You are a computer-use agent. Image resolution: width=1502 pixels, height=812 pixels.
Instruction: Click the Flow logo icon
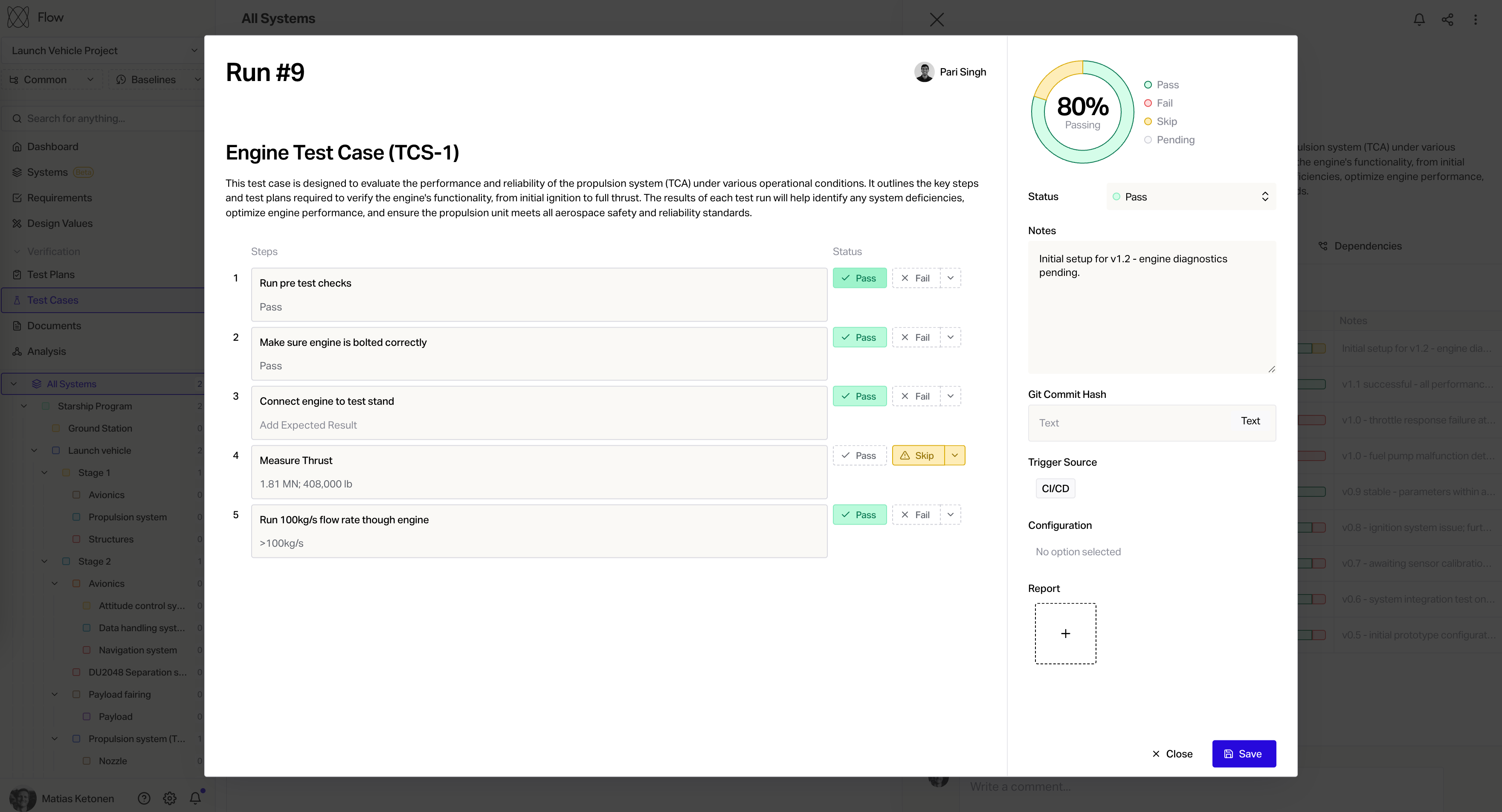click(x=17, y=17)
